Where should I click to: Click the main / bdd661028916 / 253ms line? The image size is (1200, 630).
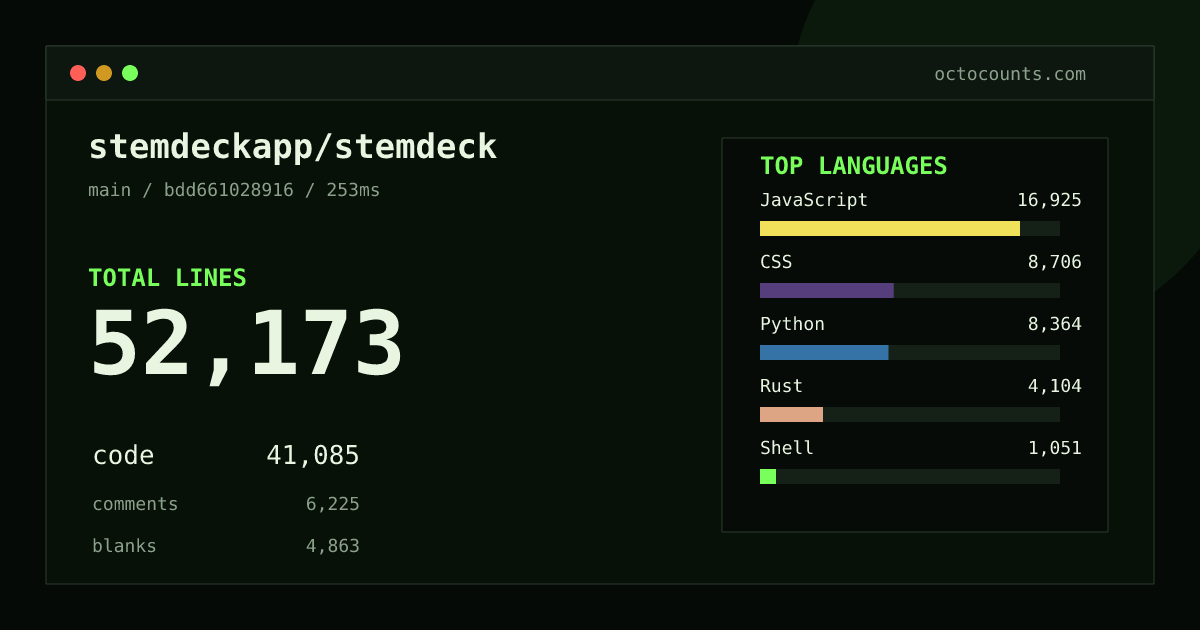pos(234,190)
